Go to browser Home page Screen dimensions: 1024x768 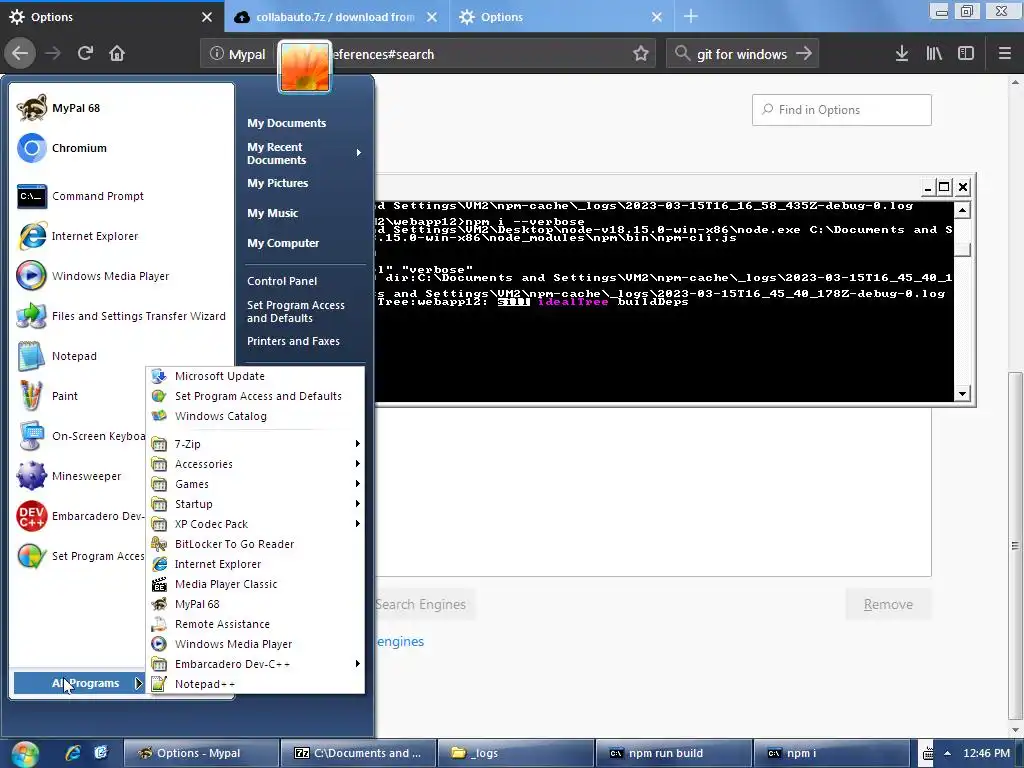pyautogui.click(x=117, y=54)
